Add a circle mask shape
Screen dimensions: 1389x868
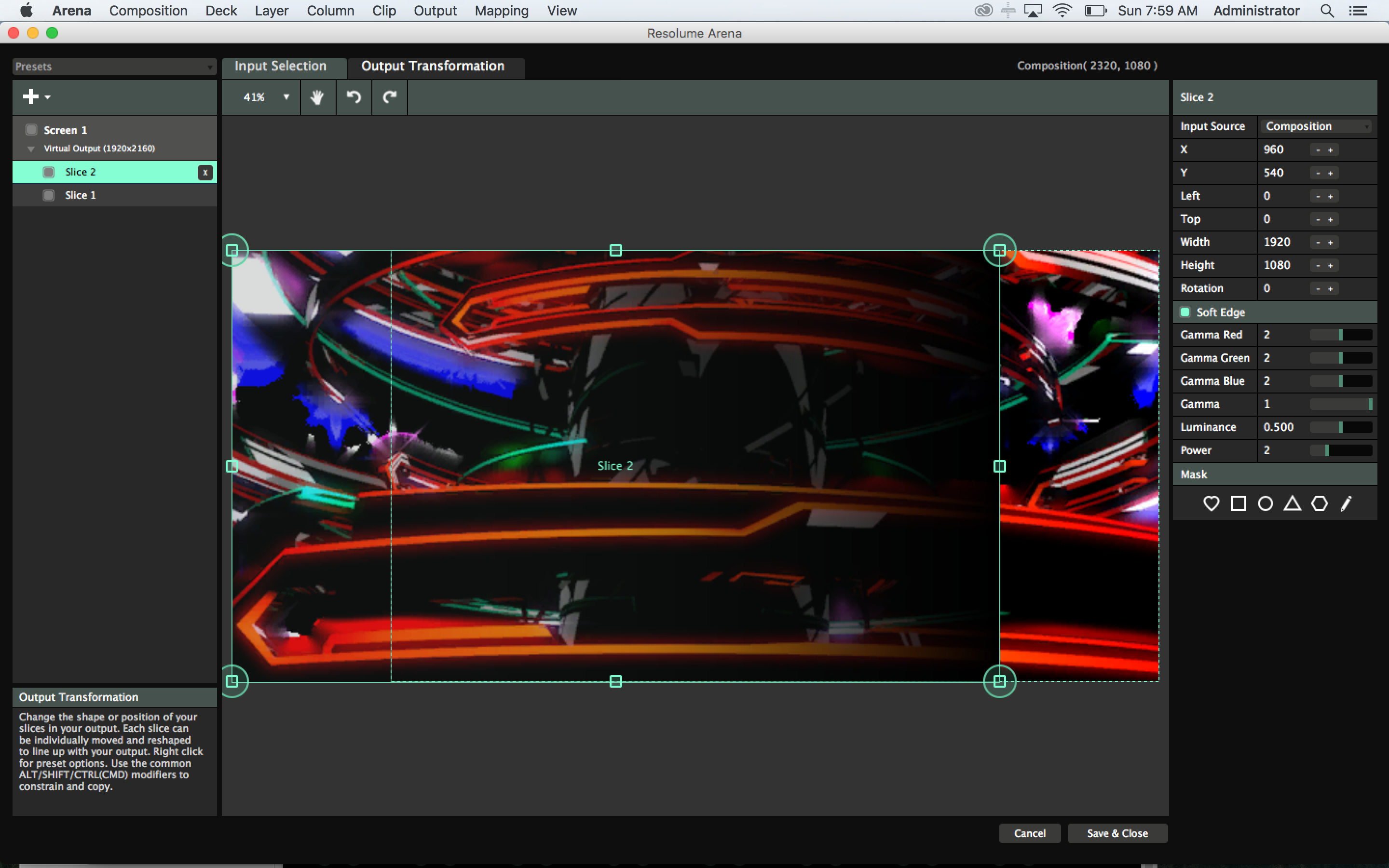point(1265,503)
